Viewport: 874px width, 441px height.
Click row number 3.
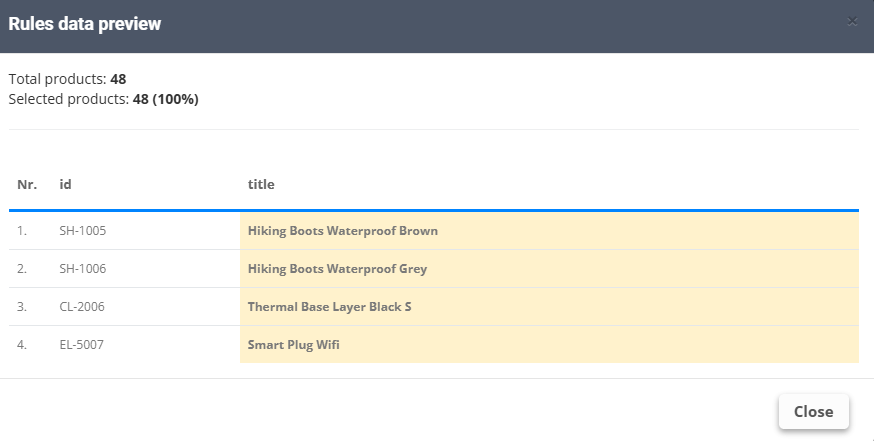[x=22, y=307]
